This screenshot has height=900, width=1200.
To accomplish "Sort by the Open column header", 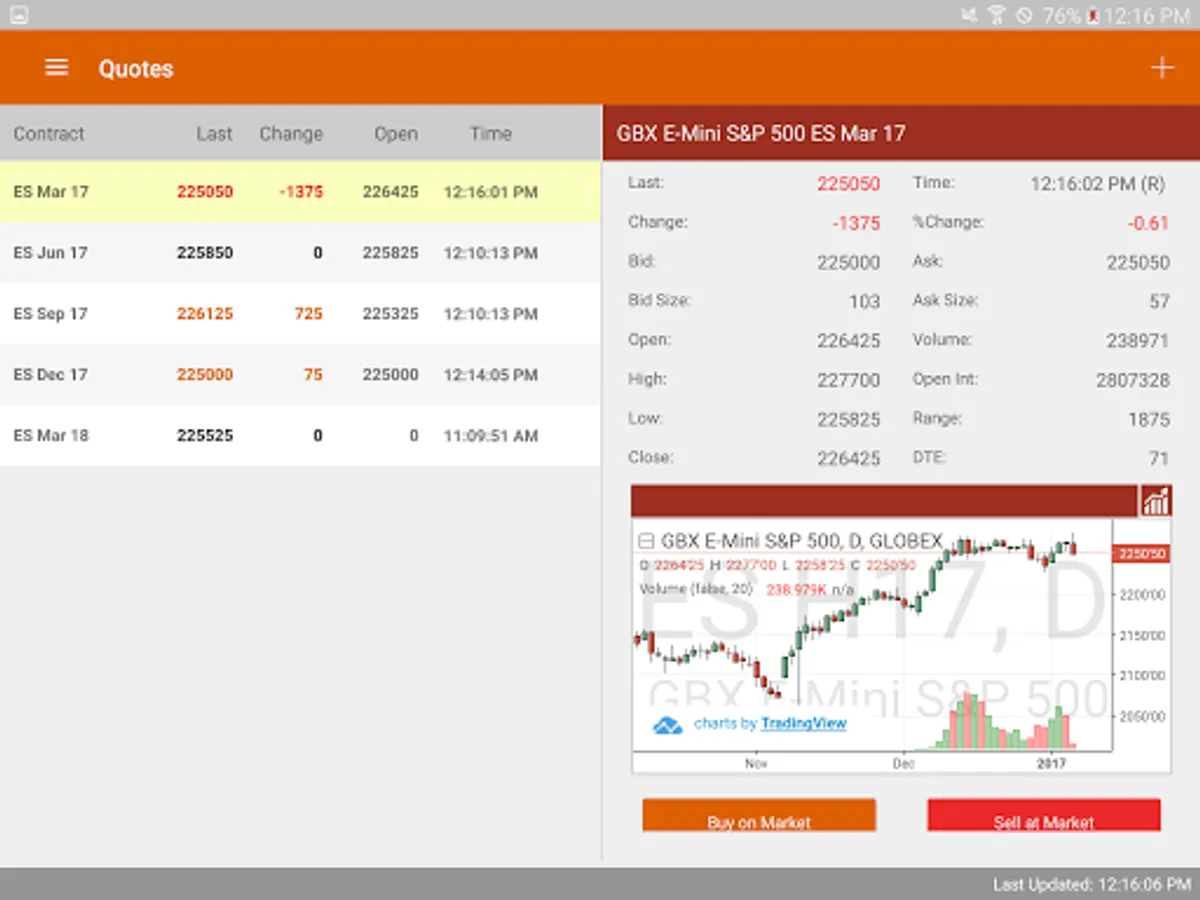I will click(x=396, y=134).
